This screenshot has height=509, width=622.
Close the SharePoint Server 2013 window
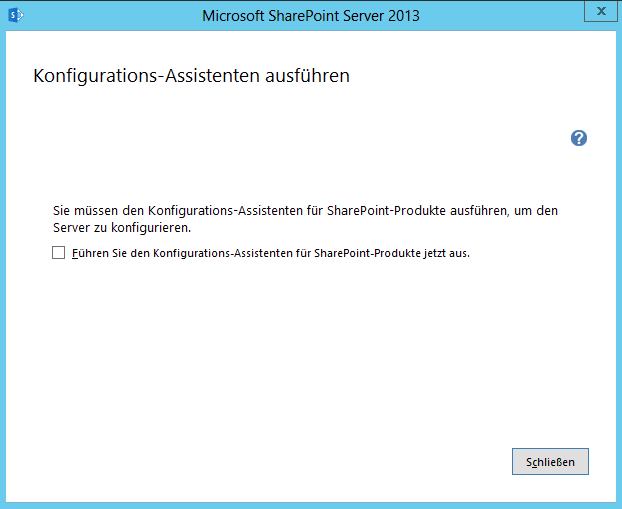point(601,11)
